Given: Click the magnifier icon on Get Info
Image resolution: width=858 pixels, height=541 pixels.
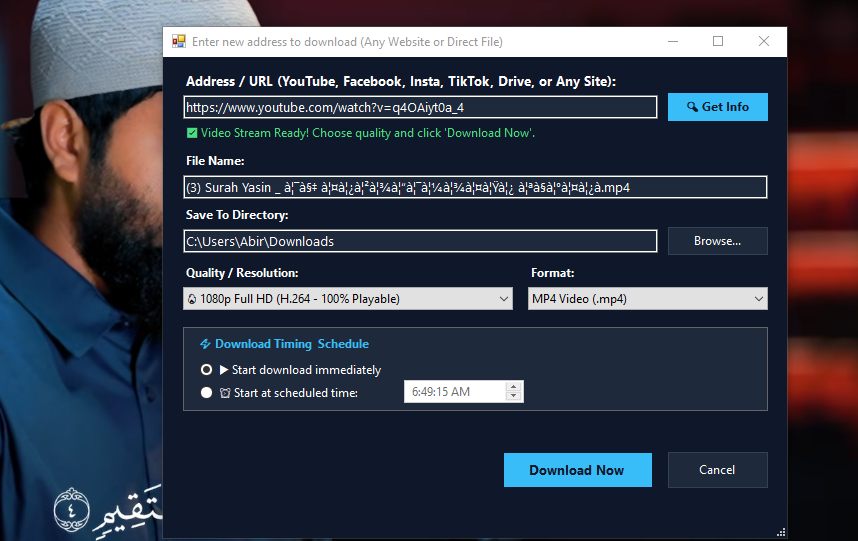Looking at the screenshot, I should point(692,107).
